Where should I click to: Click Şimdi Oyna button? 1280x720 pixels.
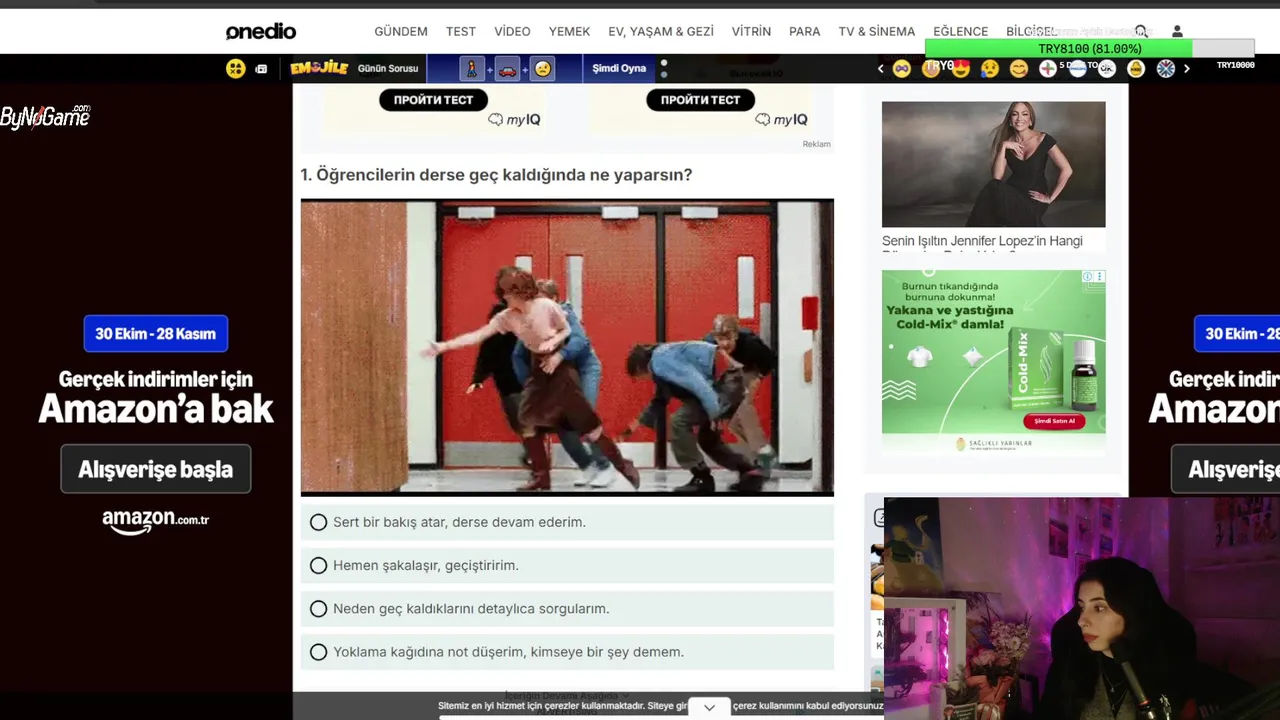(619, 68)
